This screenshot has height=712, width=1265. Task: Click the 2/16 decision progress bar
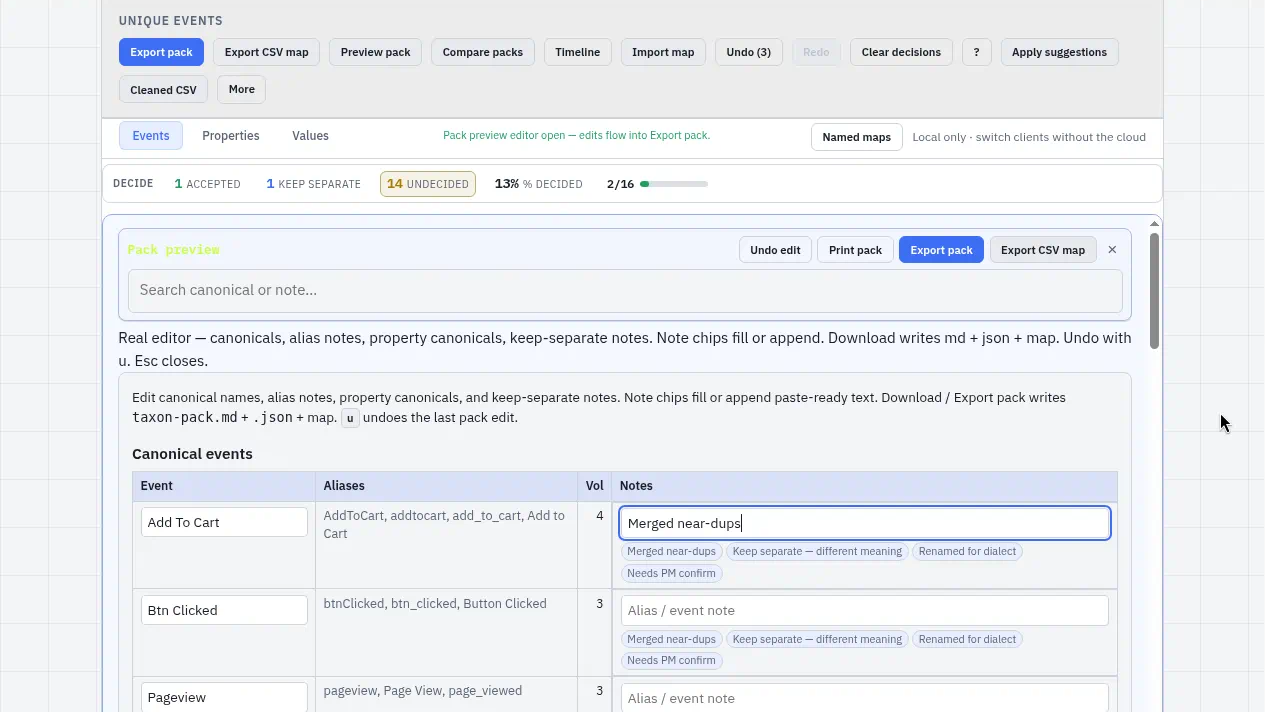click(x=674, y=184)
